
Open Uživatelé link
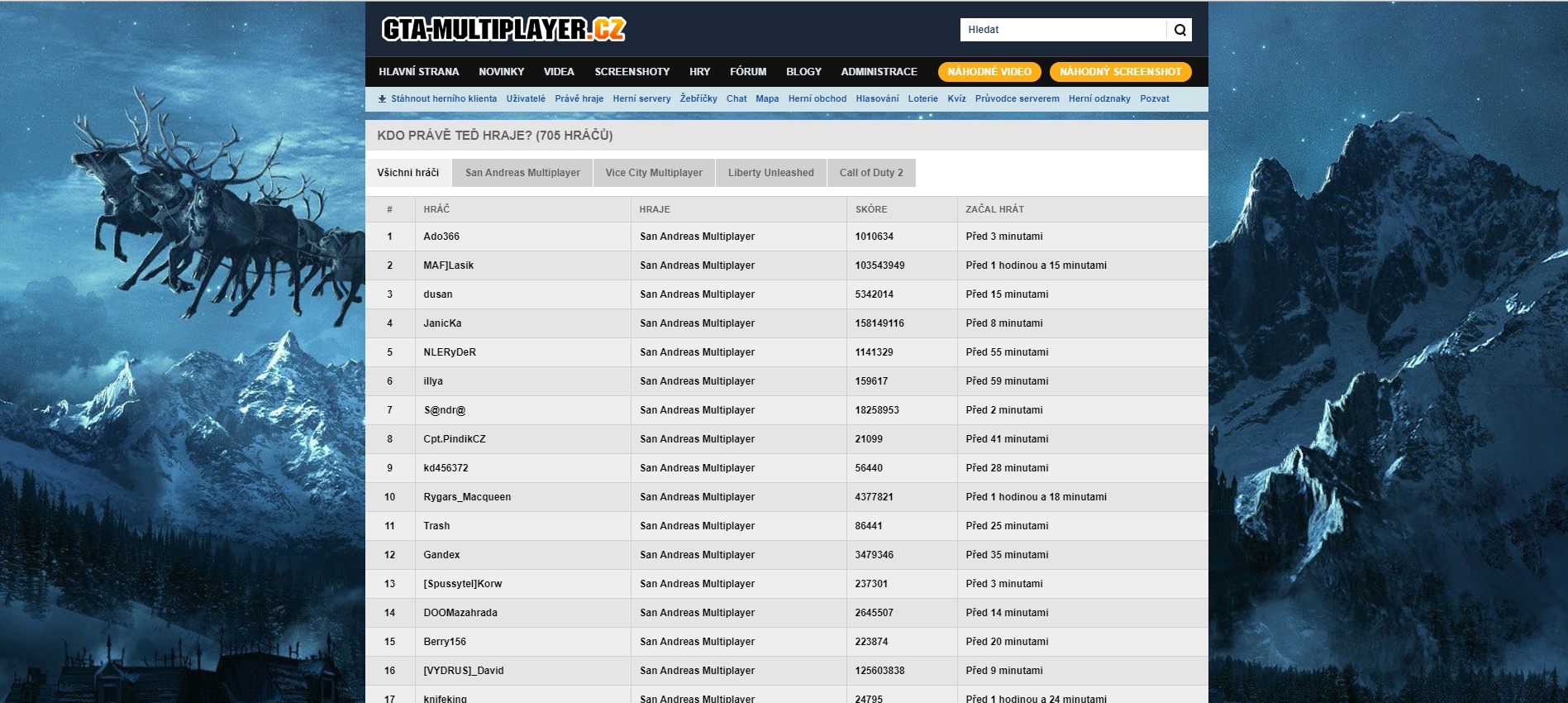pyautogui.click(x=526, y=98)
